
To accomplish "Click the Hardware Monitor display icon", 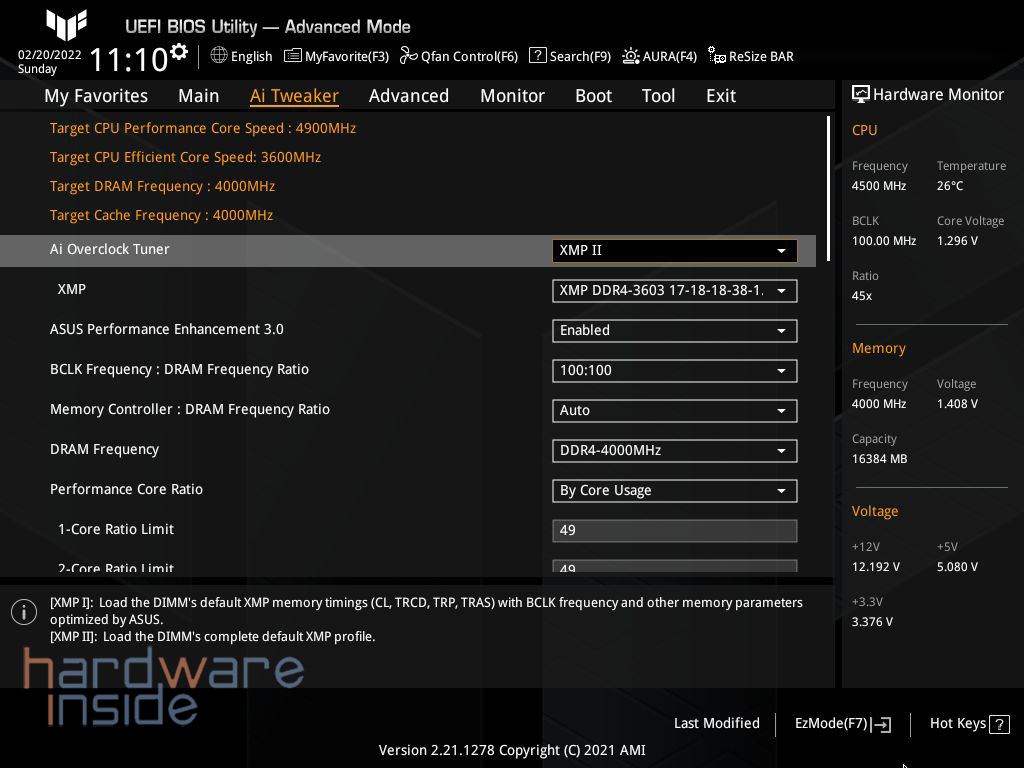I will tap(860, 94).
